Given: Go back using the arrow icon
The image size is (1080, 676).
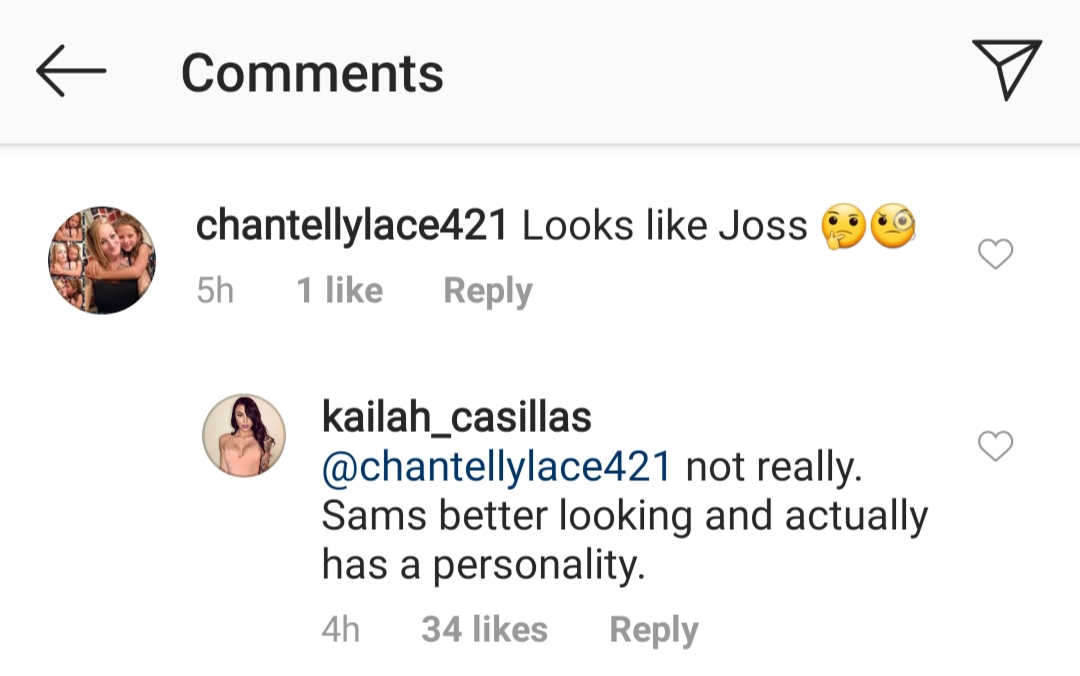Looking at the screenshot, I should pyautogui.click(x=70, y=71).
